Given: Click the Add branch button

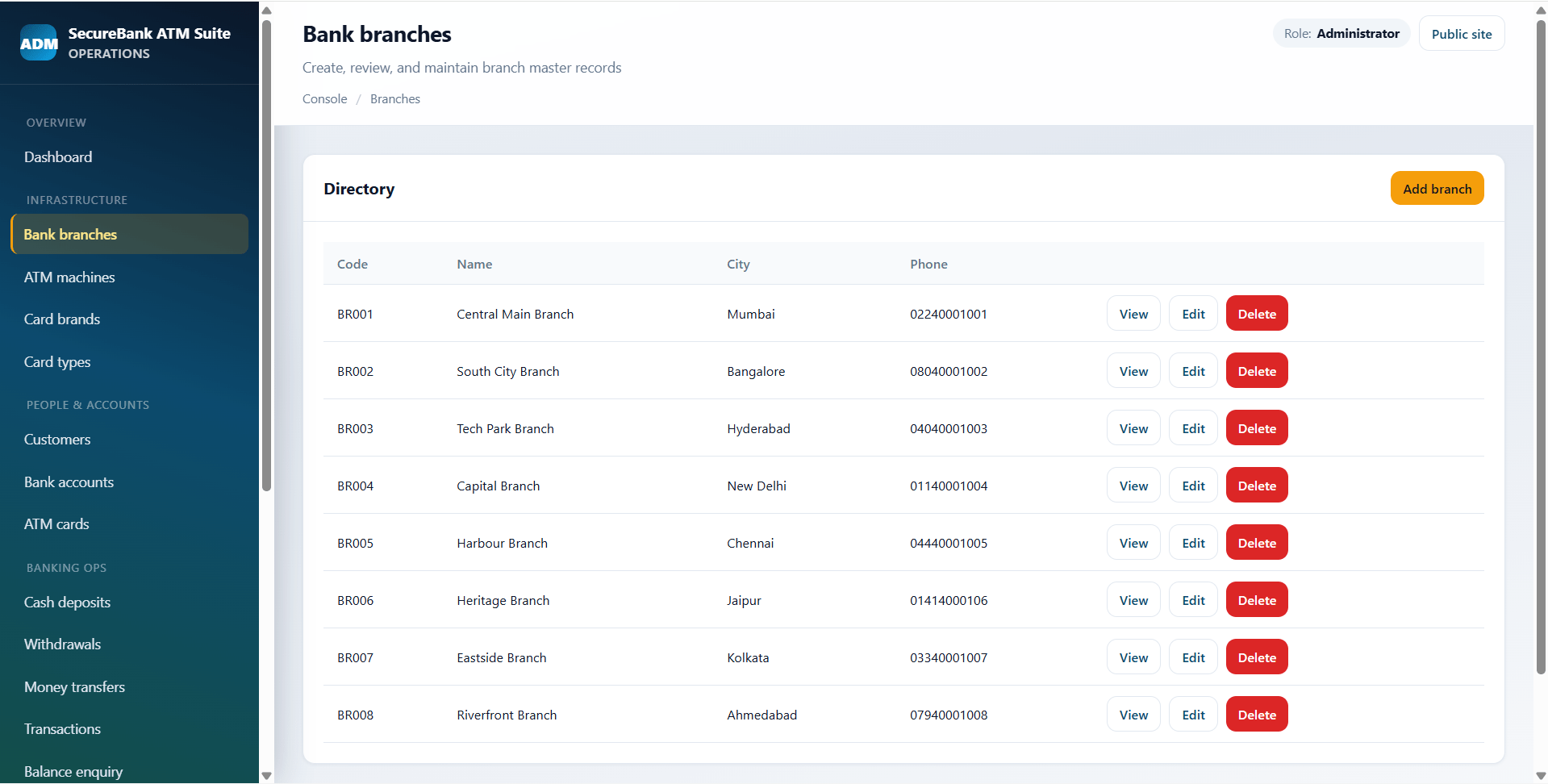Looking at the screenshot, I should pos(1437,189).
